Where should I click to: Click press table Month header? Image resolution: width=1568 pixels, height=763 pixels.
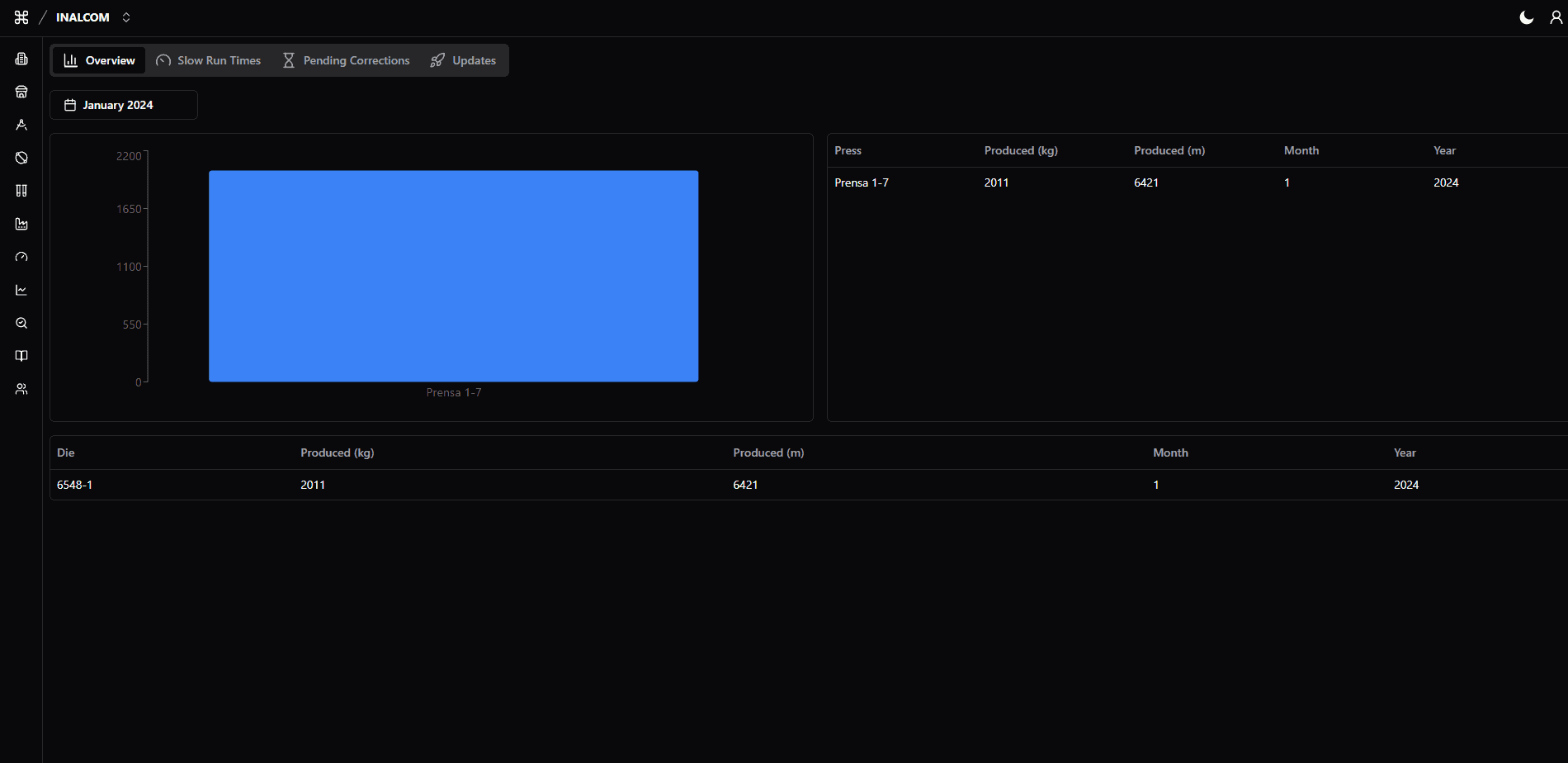pos(1301,150)
